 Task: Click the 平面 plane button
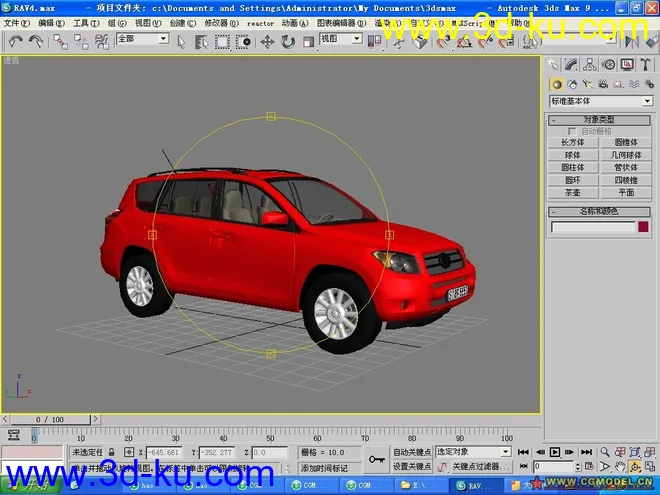(626, 193)
